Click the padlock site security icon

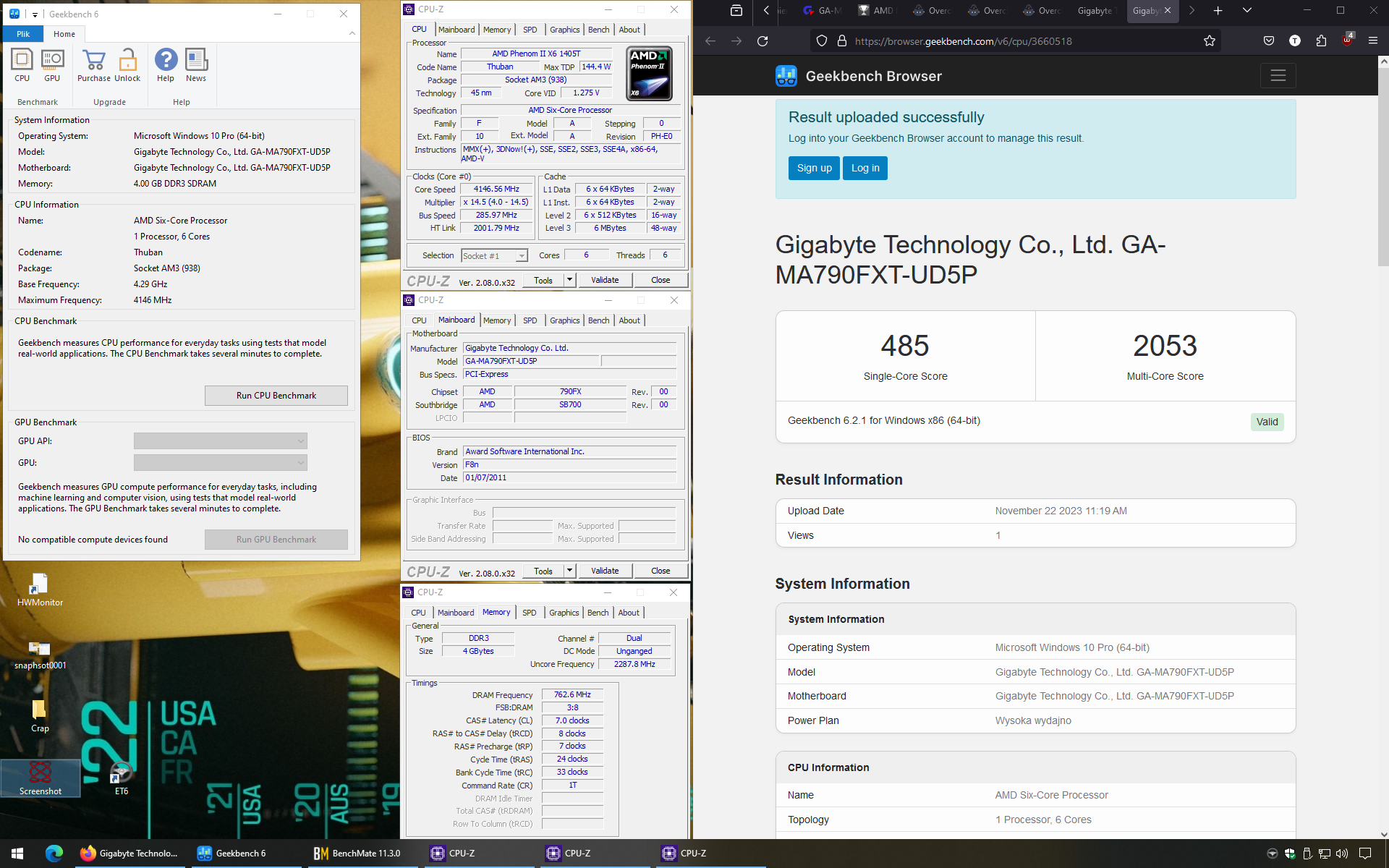coord(842,41)
